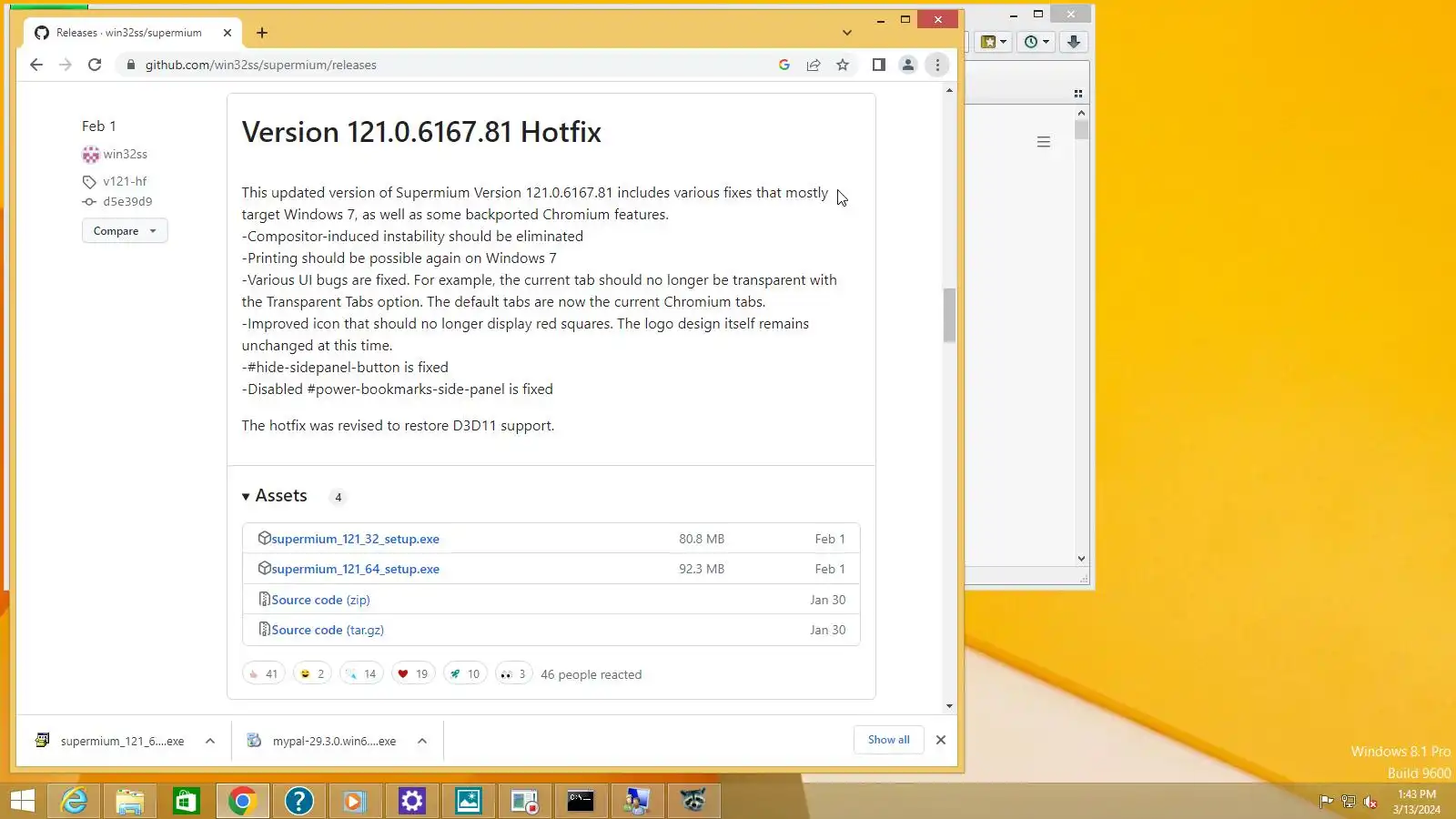Launch Internet Explorer from the taskbar
Viewport: 1456px width, 819px height.
coord(74,801)
